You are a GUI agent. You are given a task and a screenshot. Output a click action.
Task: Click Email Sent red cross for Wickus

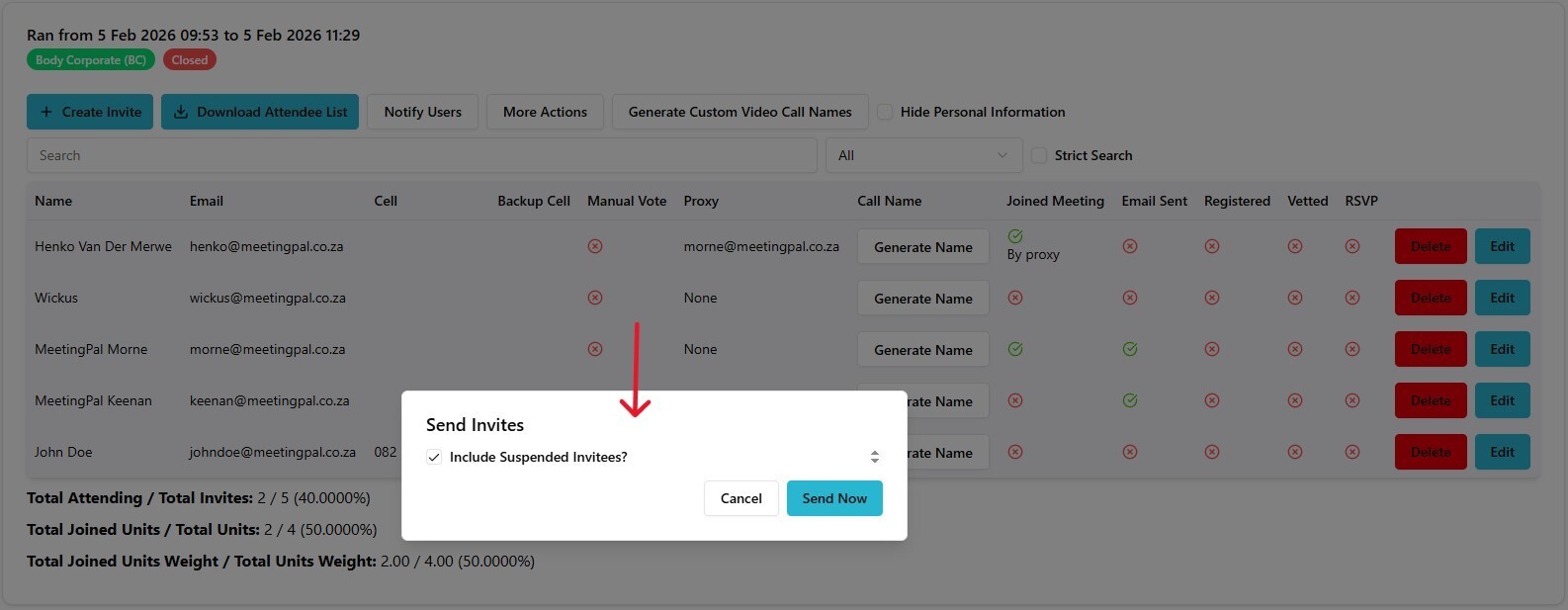(1130, 298)
